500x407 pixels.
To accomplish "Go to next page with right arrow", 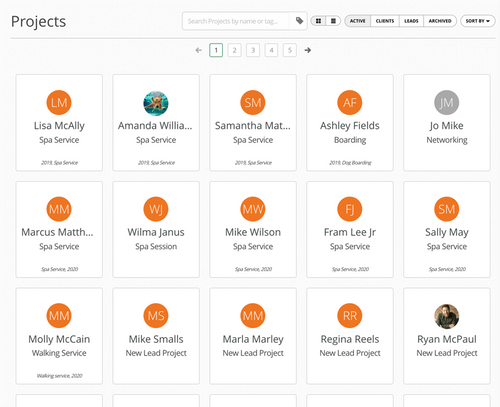I will click(x=308, y=50).
